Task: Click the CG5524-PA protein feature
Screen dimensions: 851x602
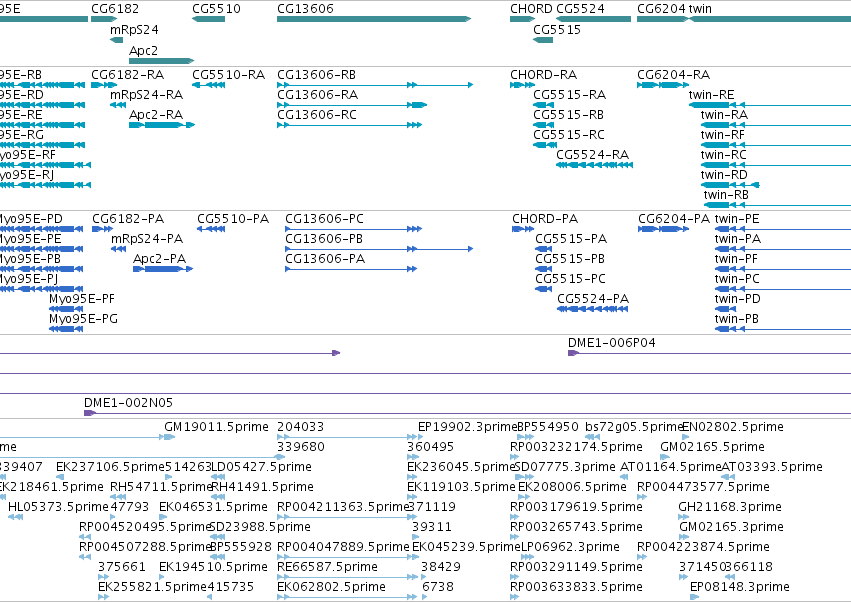Action: tap(593, 309)
